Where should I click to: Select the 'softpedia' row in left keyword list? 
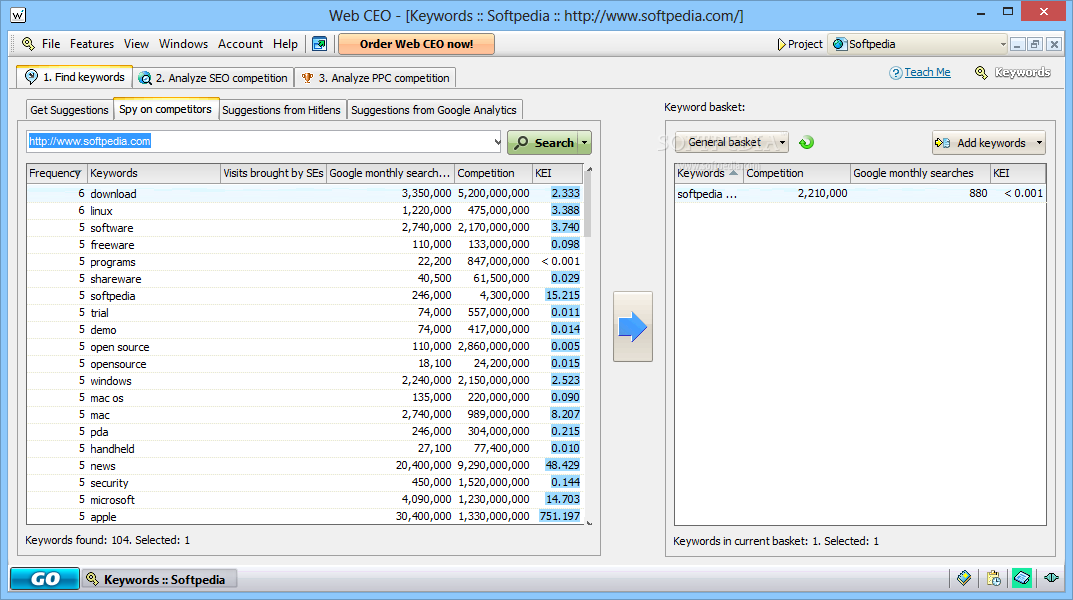[305, 296]
